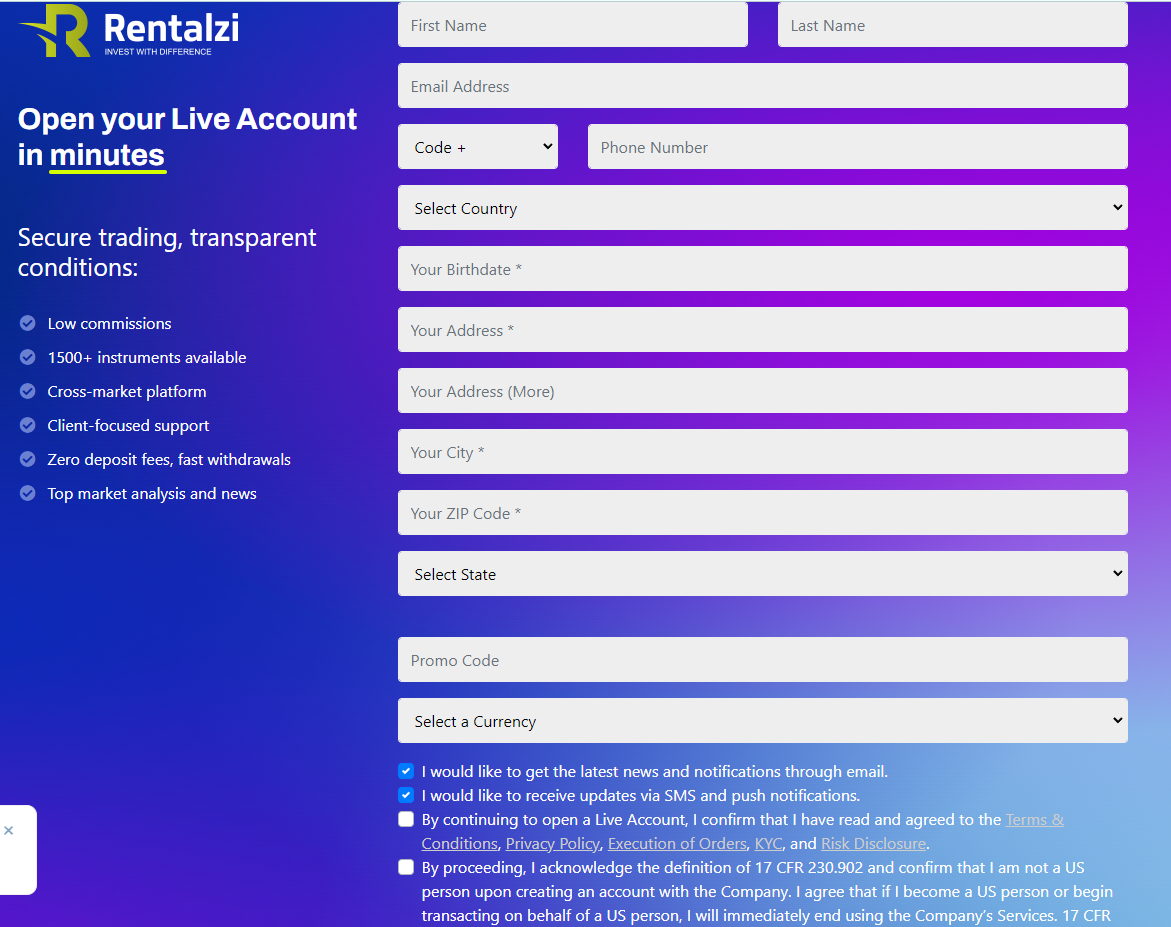Tick the Terms & Conditions agreement checkbox
This screenshot has height=927, width=1171.
(406, 819)
